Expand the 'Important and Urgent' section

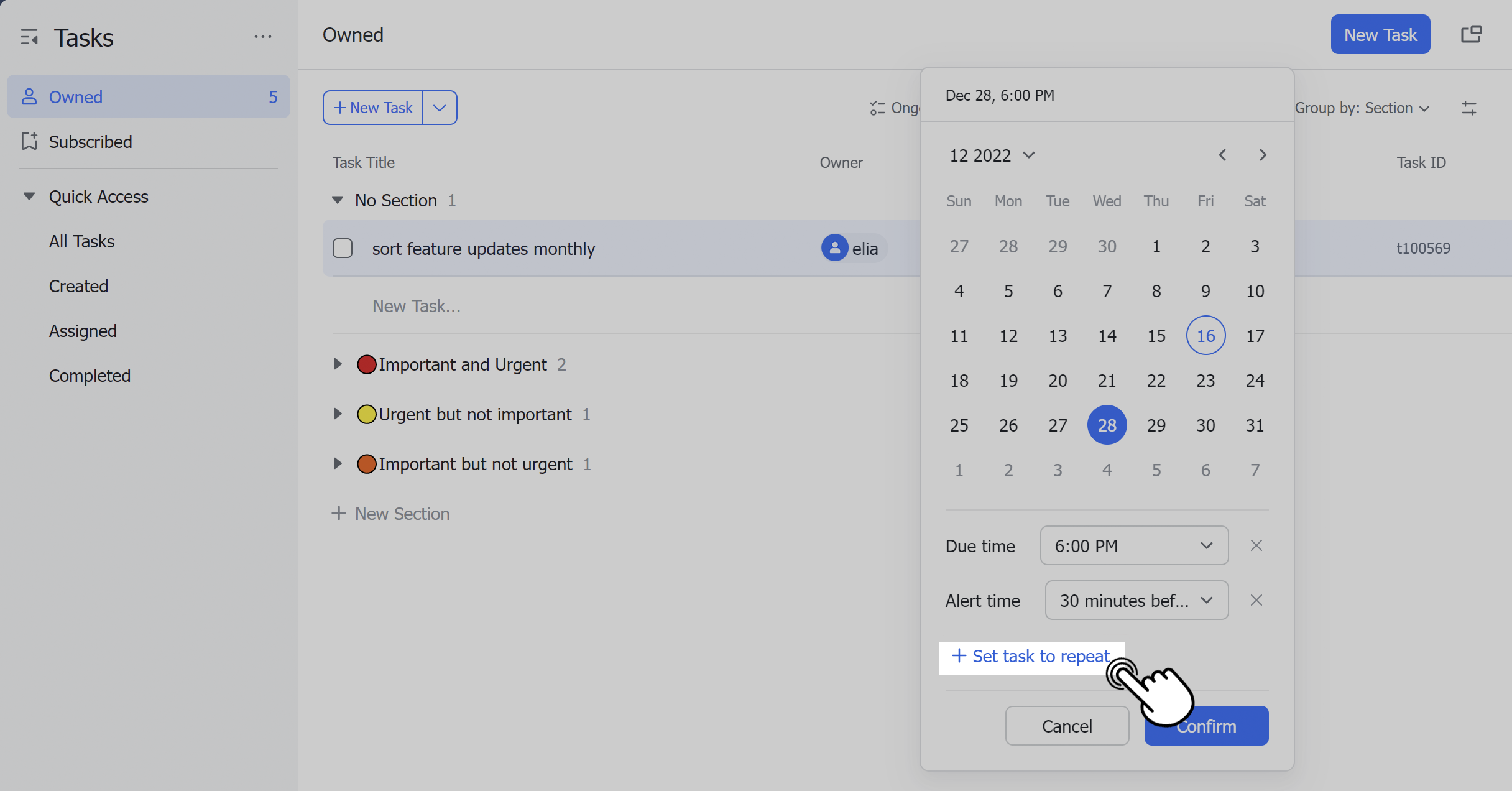[338, 364]
